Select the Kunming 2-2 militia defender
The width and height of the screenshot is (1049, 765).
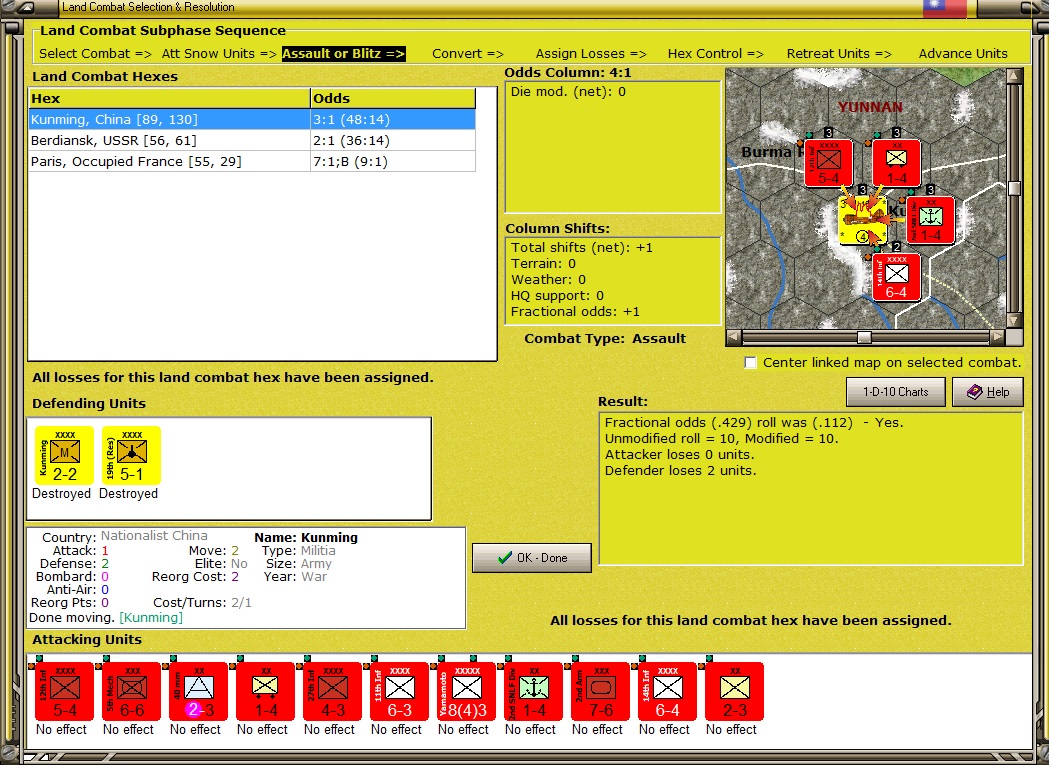pos(64,455)
